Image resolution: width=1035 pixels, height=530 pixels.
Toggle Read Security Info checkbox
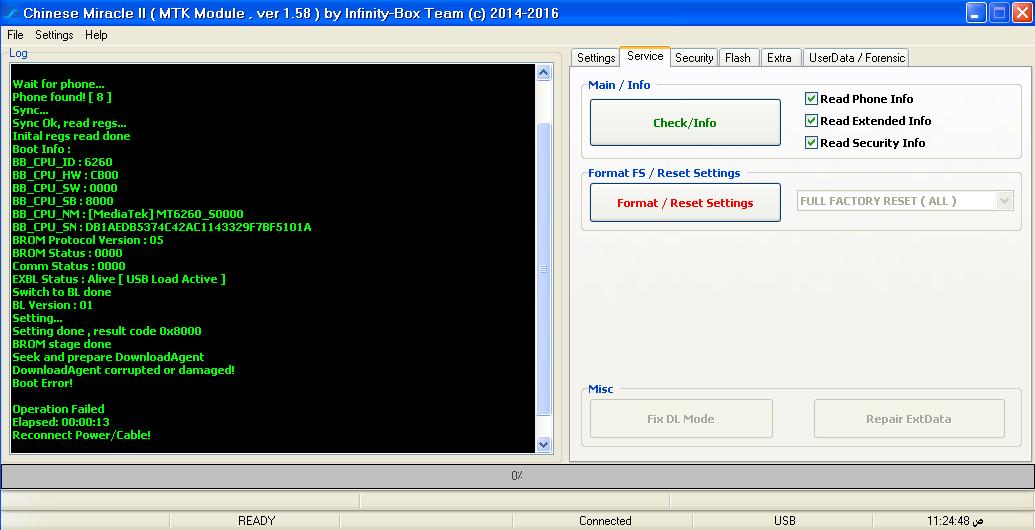pyautogui.click(x=811, y=143)
